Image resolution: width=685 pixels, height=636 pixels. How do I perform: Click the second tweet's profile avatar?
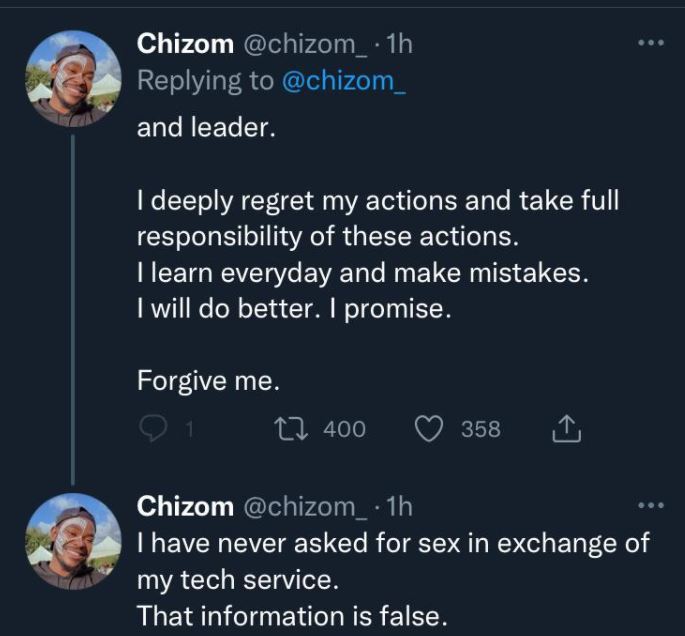click(x=72, y=542)
